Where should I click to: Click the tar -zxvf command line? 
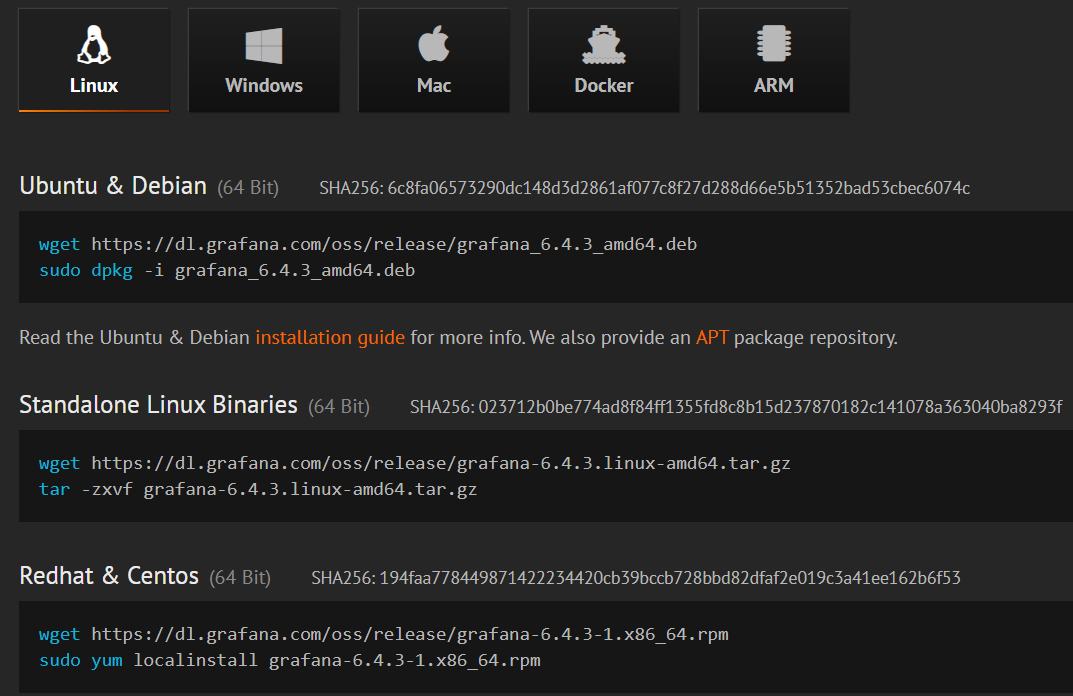pos(257,489)
